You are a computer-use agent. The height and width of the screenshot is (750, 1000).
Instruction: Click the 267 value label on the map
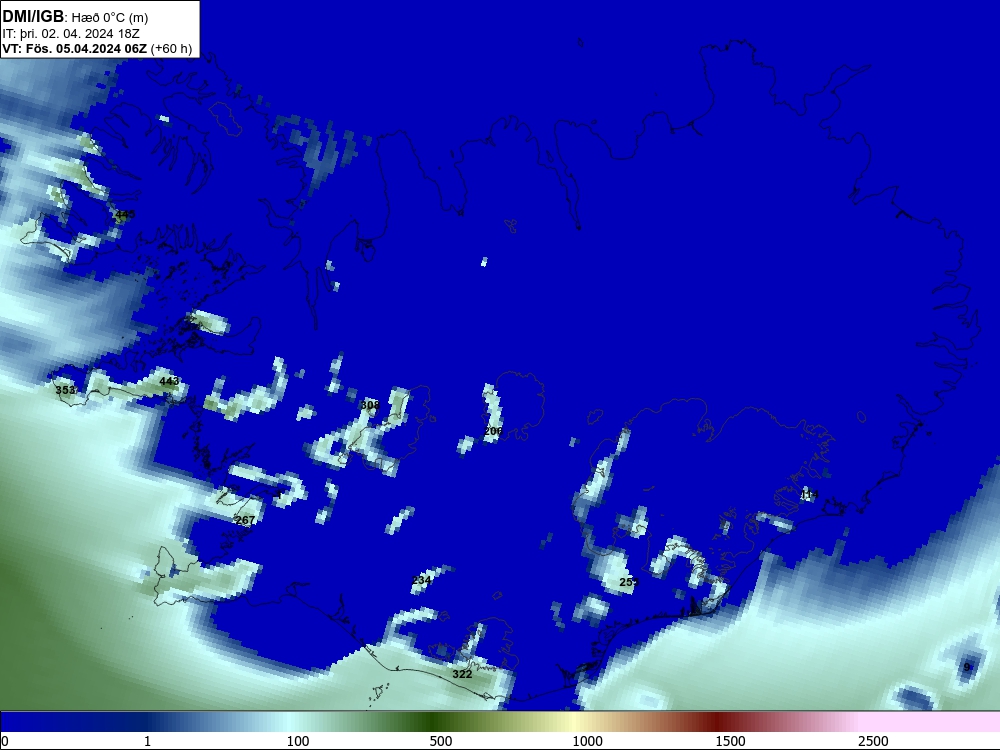click(x=245, y=520)
